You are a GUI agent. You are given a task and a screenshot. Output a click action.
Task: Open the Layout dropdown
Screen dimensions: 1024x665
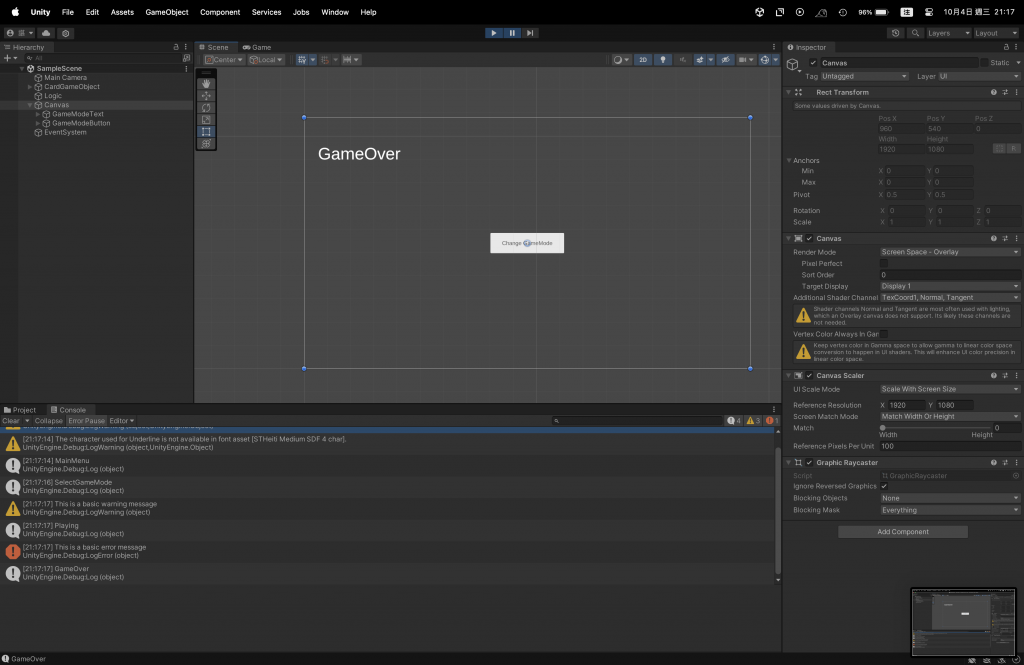(995, 33)
